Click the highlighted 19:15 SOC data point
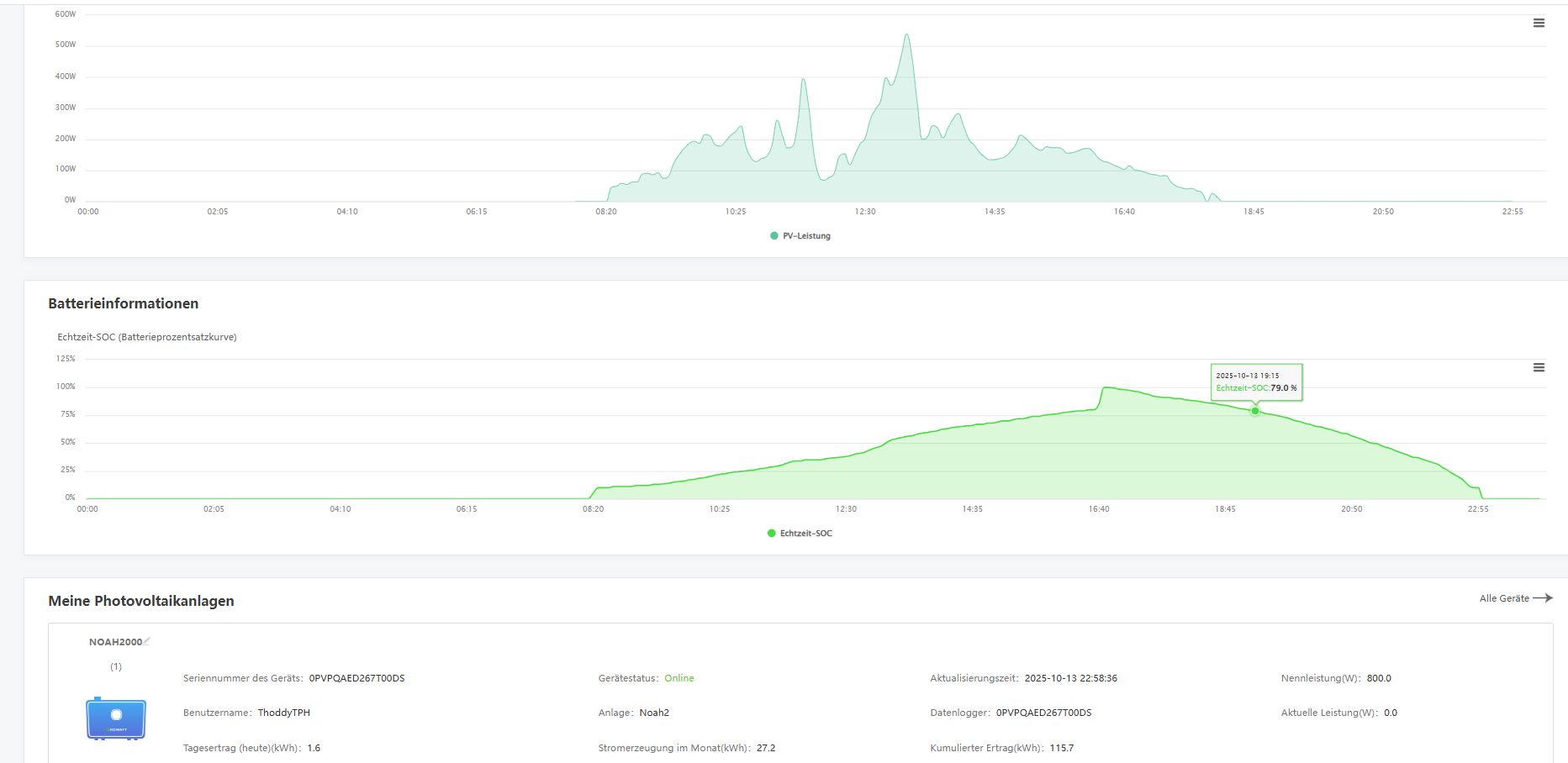This screenshot has height=763, width=1568. [x=1255, y=411]
